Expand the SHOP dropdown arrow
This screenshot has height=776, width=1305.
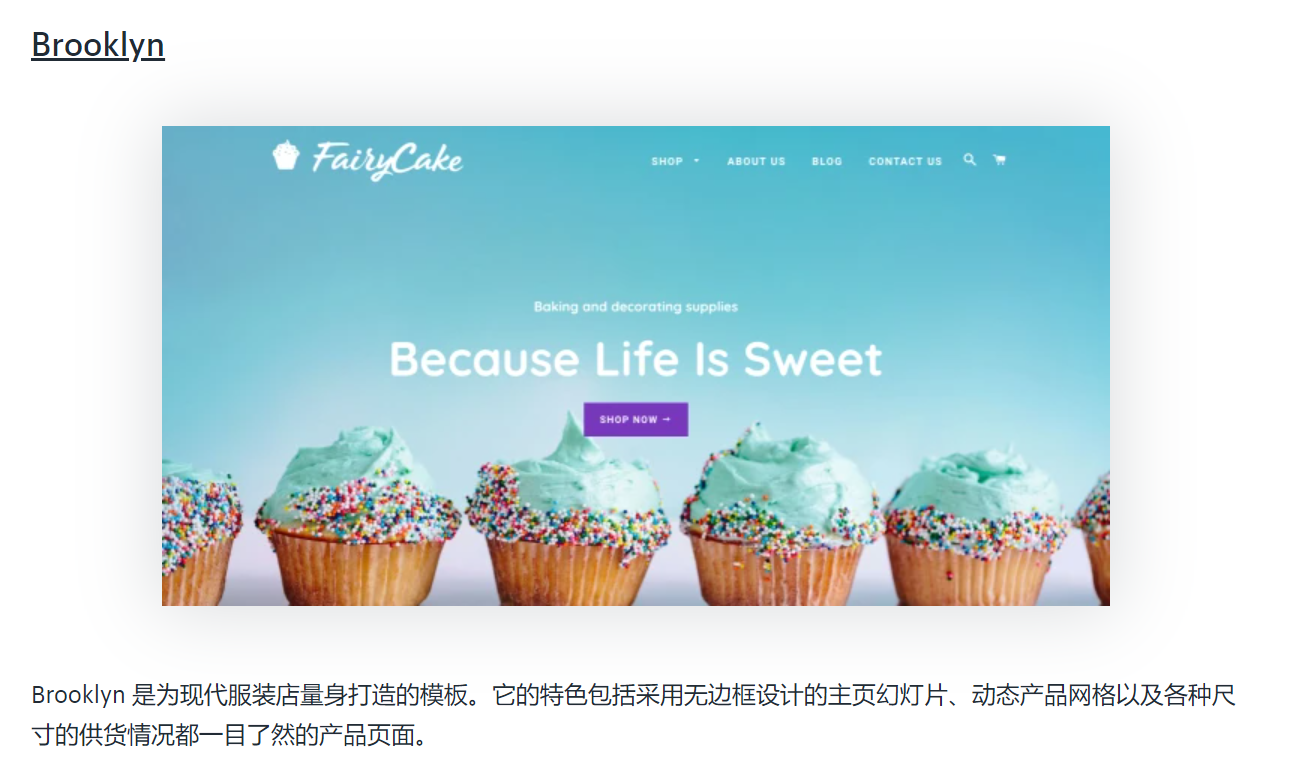click(x=696, y=161)
